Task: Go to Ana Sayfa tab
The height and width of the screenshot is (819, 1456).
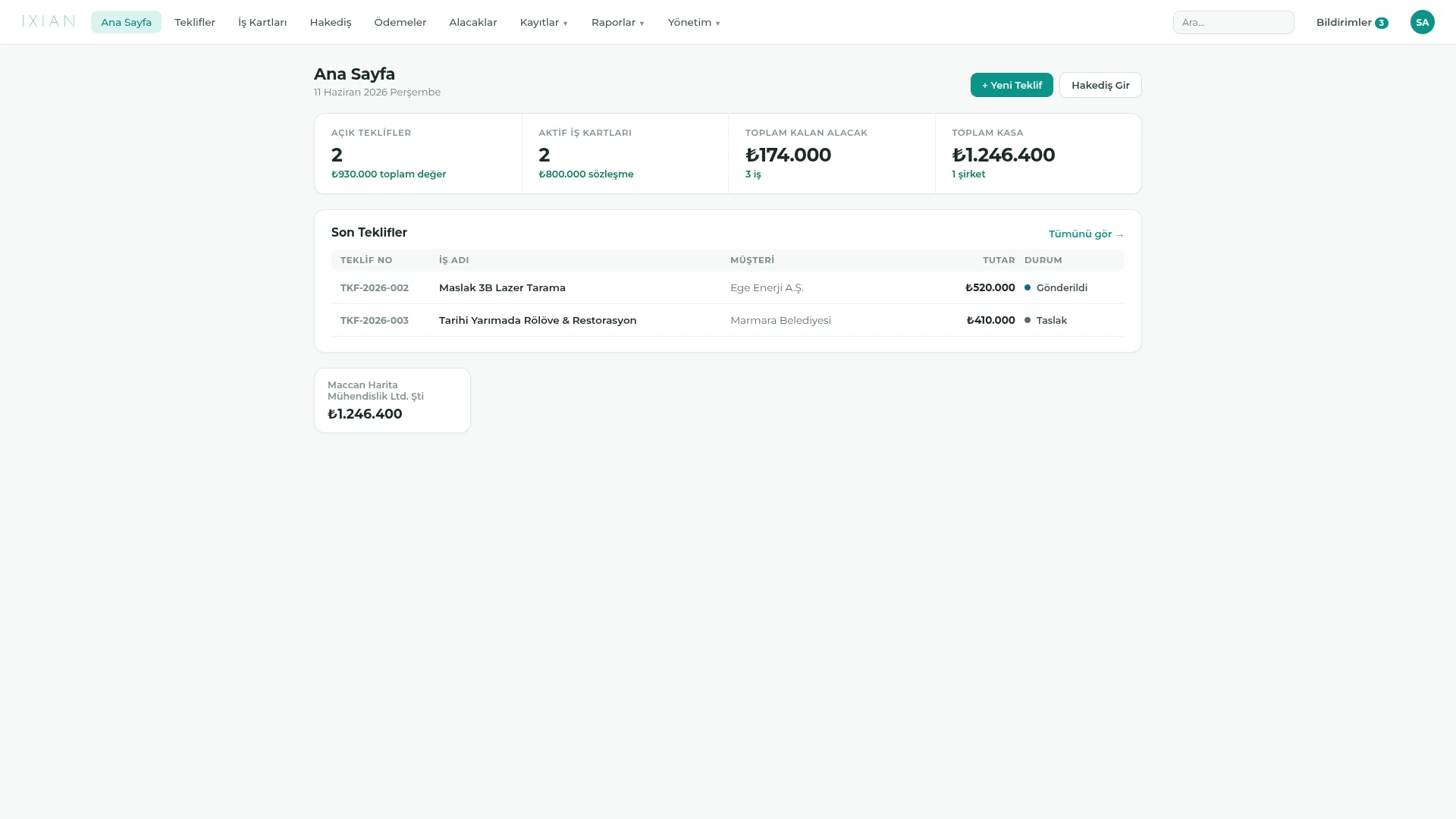Action: pos(126,22)
